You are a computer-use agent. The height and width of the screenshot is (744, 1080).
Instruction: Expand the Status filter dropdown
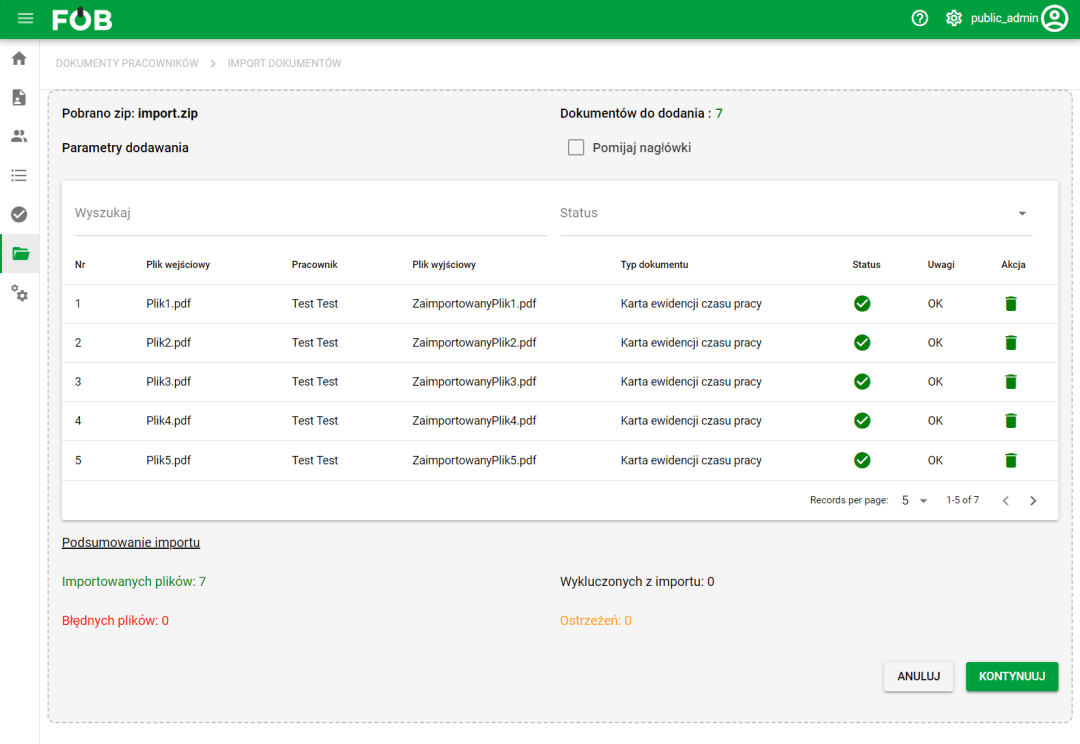(1022, 213)
